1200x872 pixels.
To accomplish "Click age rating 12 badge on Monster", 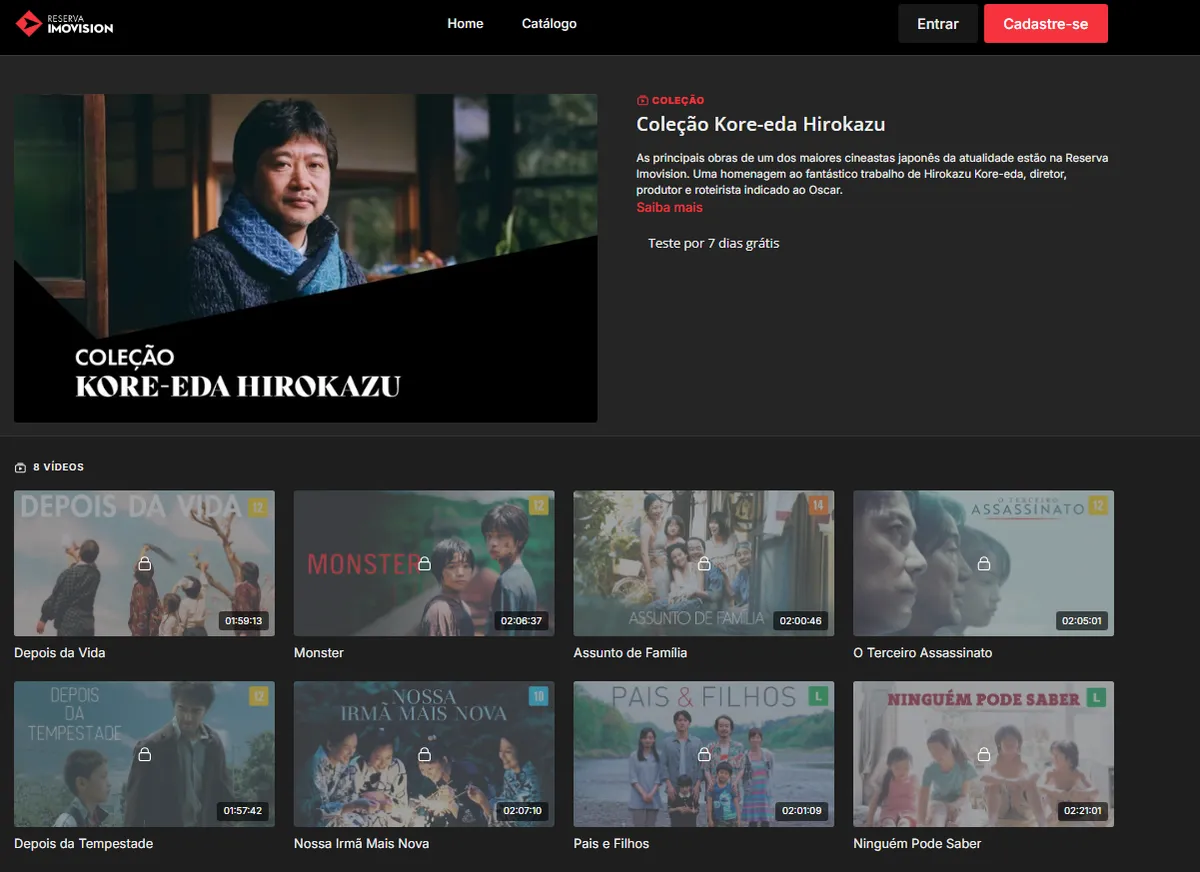I will [x=539, y=507].
